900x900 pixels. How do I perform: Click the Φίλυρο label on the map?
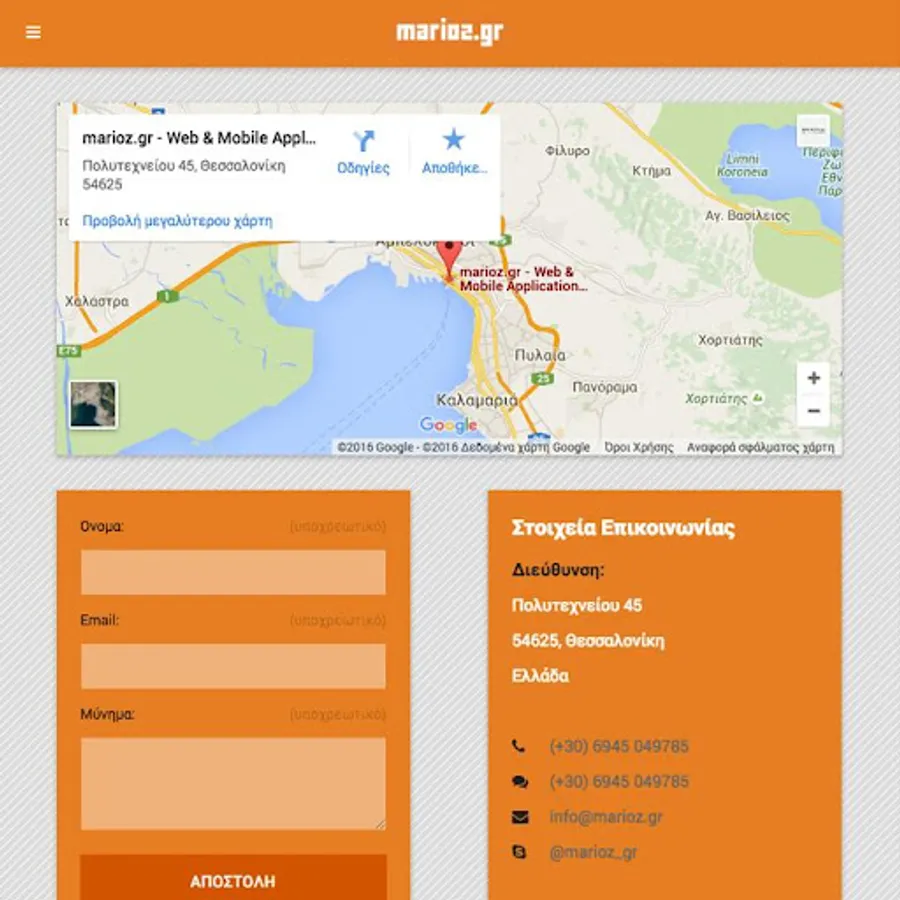(x=567, y=151)
